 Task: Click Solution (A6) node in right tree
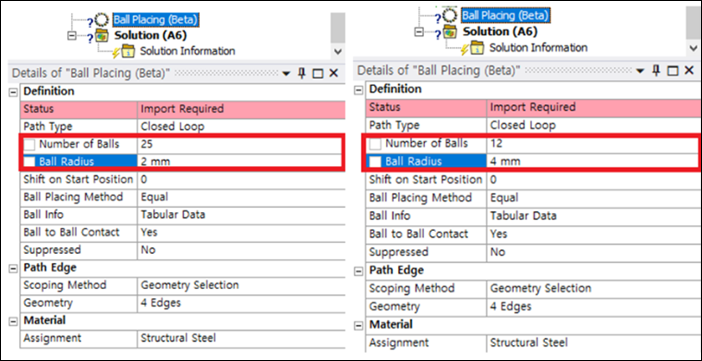500,32
